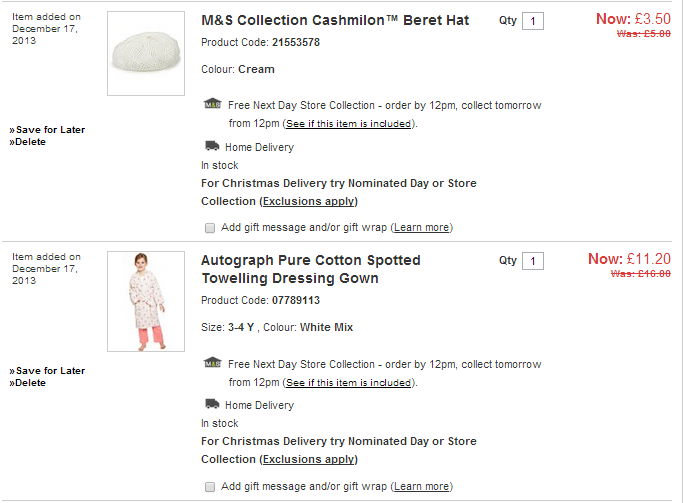The width and height of the screenshot is (683, 503).
Task: Click the home delivery truck icon for dressing gown
Action: click(x=211, y=404)
